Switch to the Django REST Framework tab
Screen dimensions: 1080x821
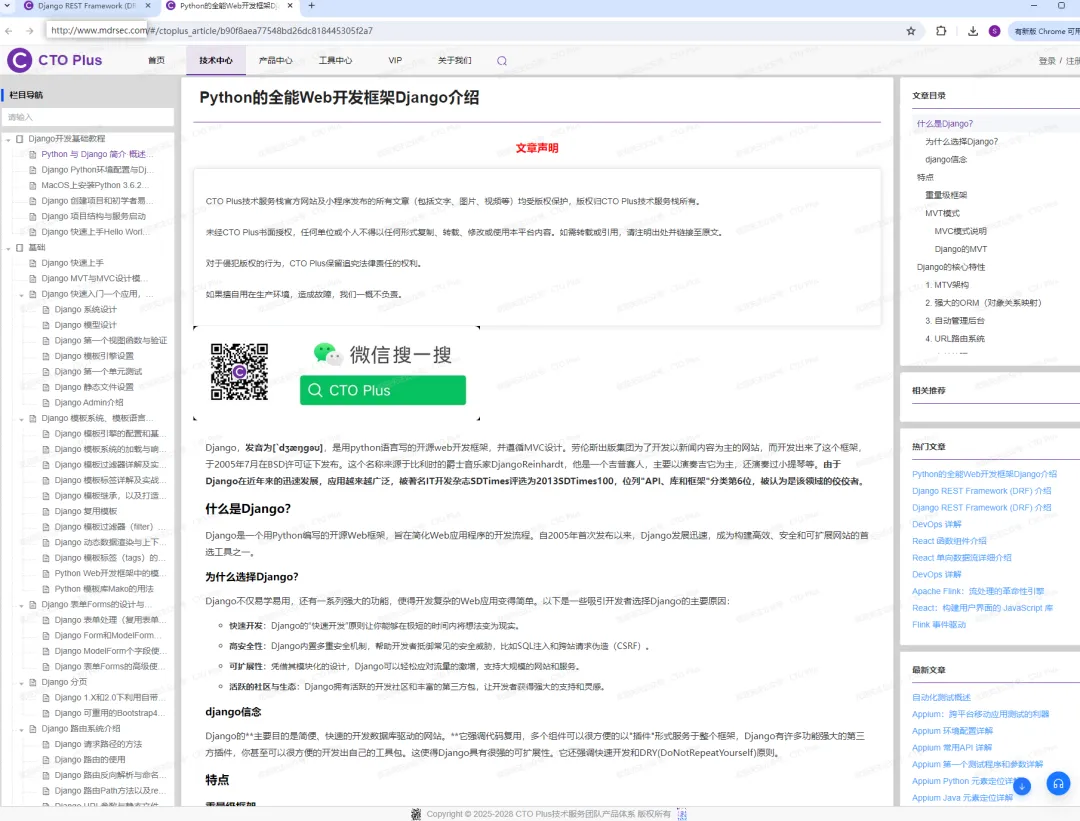[87, 6]
